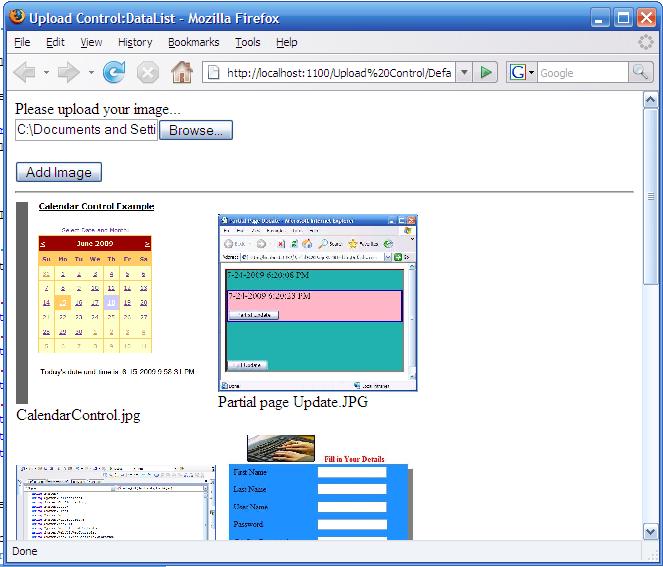Click the Google search box
Image resolution: width=663 pixels, height=567 pixels.
click(583, 73)
